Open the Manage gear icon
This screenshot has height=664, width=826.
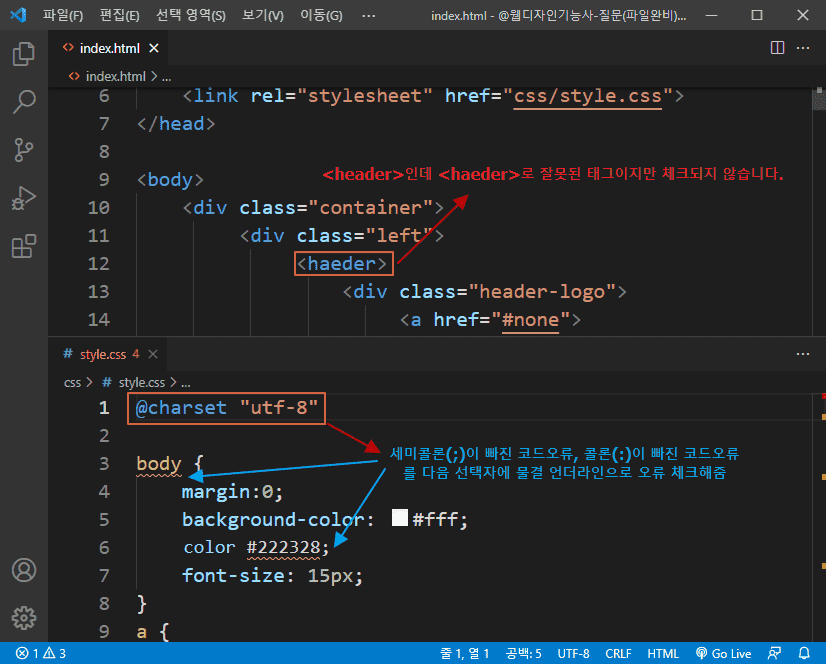tap(24, 618)
